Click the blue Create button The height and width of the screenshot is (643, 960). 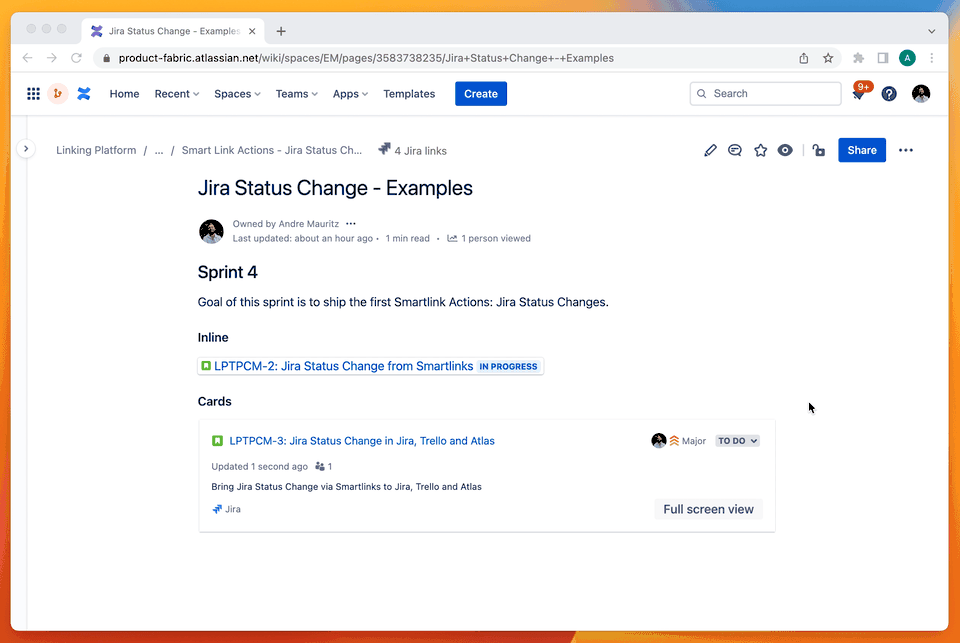481,94
